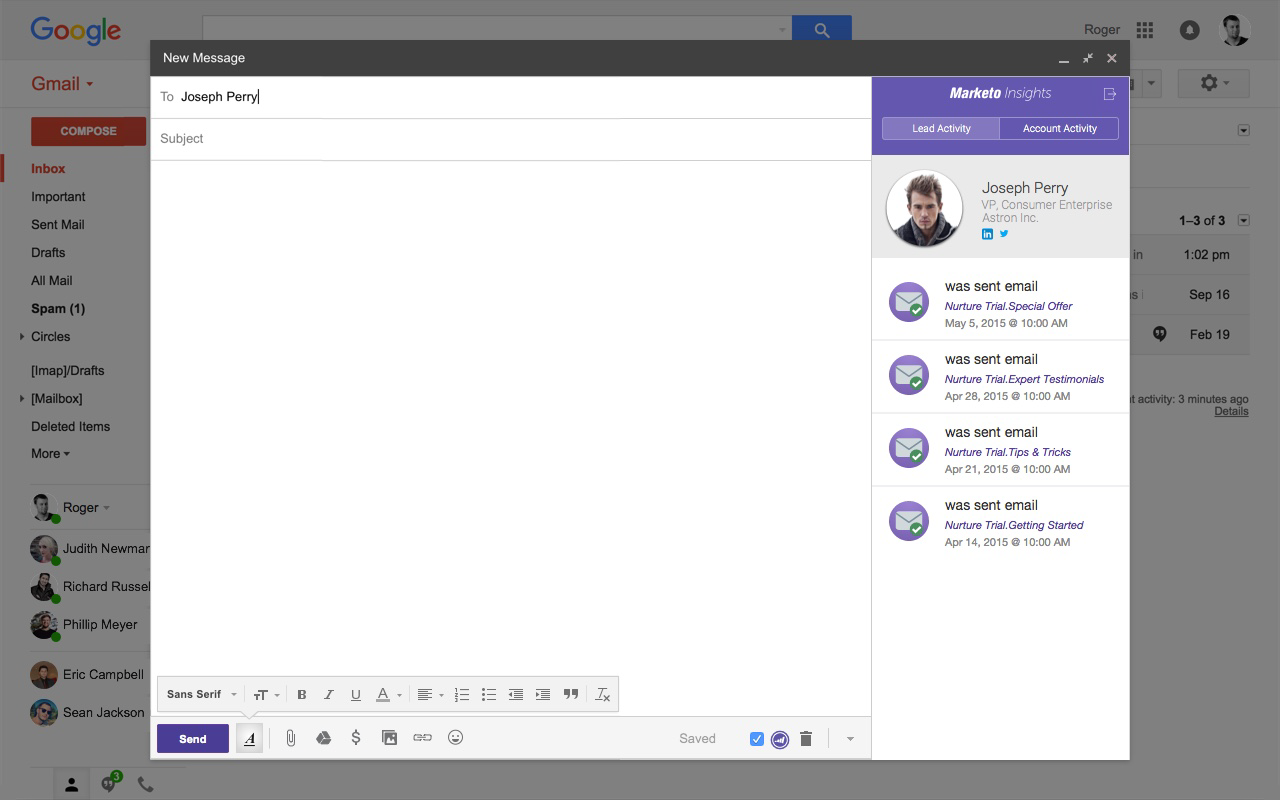Open the Nurture Trial.Getting Started link

pos(1014,525)
